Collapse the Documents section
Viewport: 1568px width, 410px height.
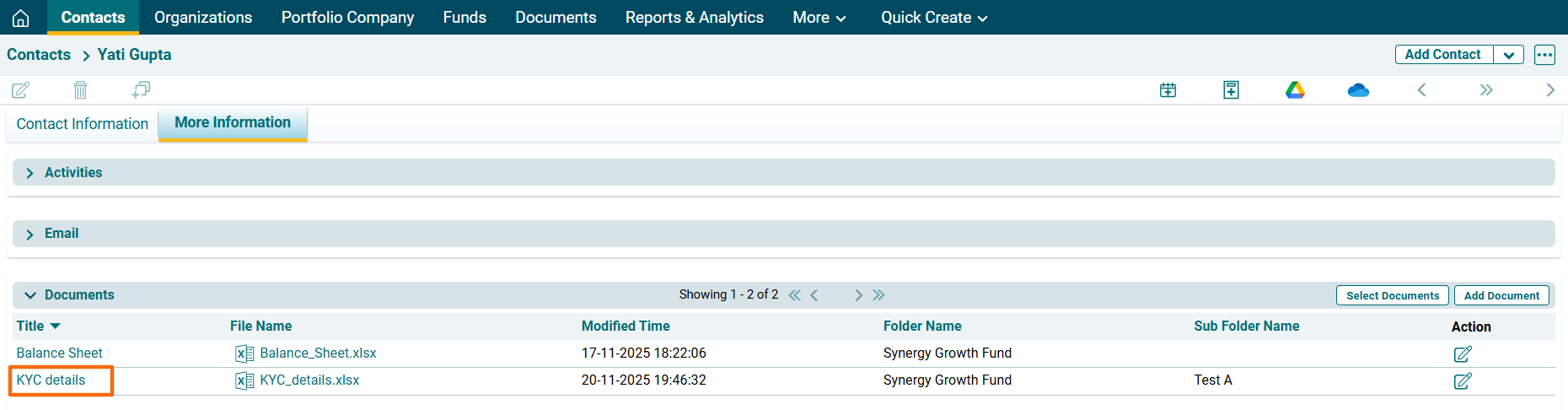(30, 295)
